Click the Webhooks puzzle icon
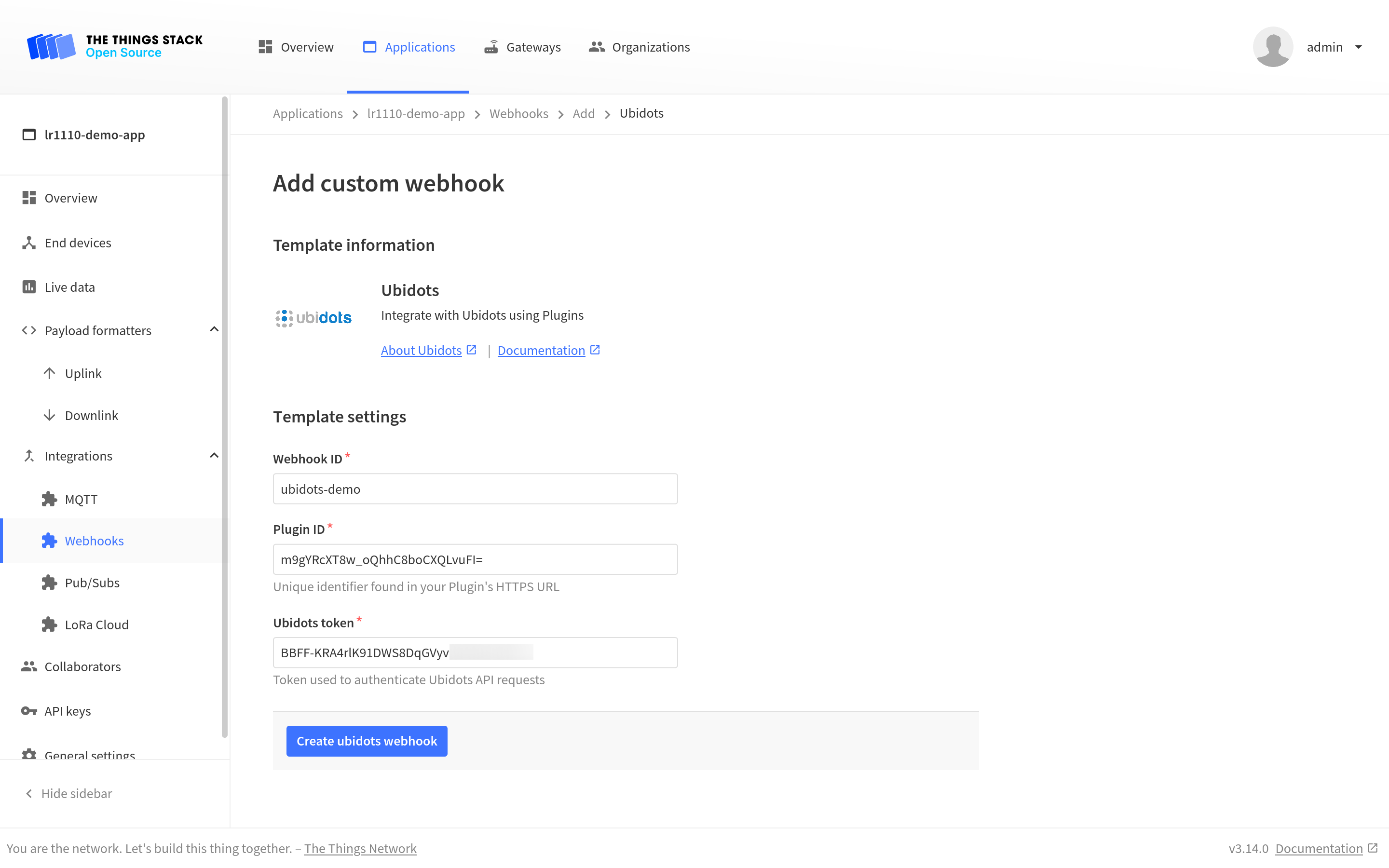This screenshot has width=1389, height=868. (49, 540)
